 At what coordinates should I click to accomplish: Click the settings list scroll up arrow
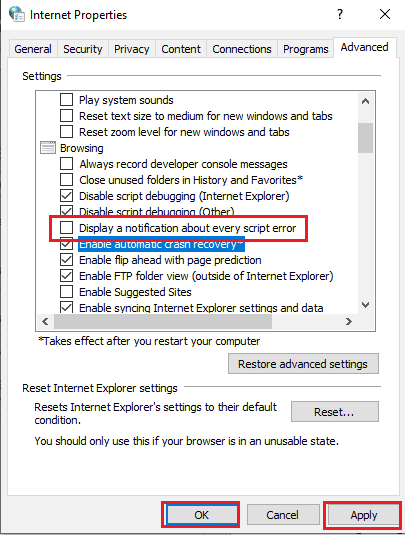[x=365, y=101]
